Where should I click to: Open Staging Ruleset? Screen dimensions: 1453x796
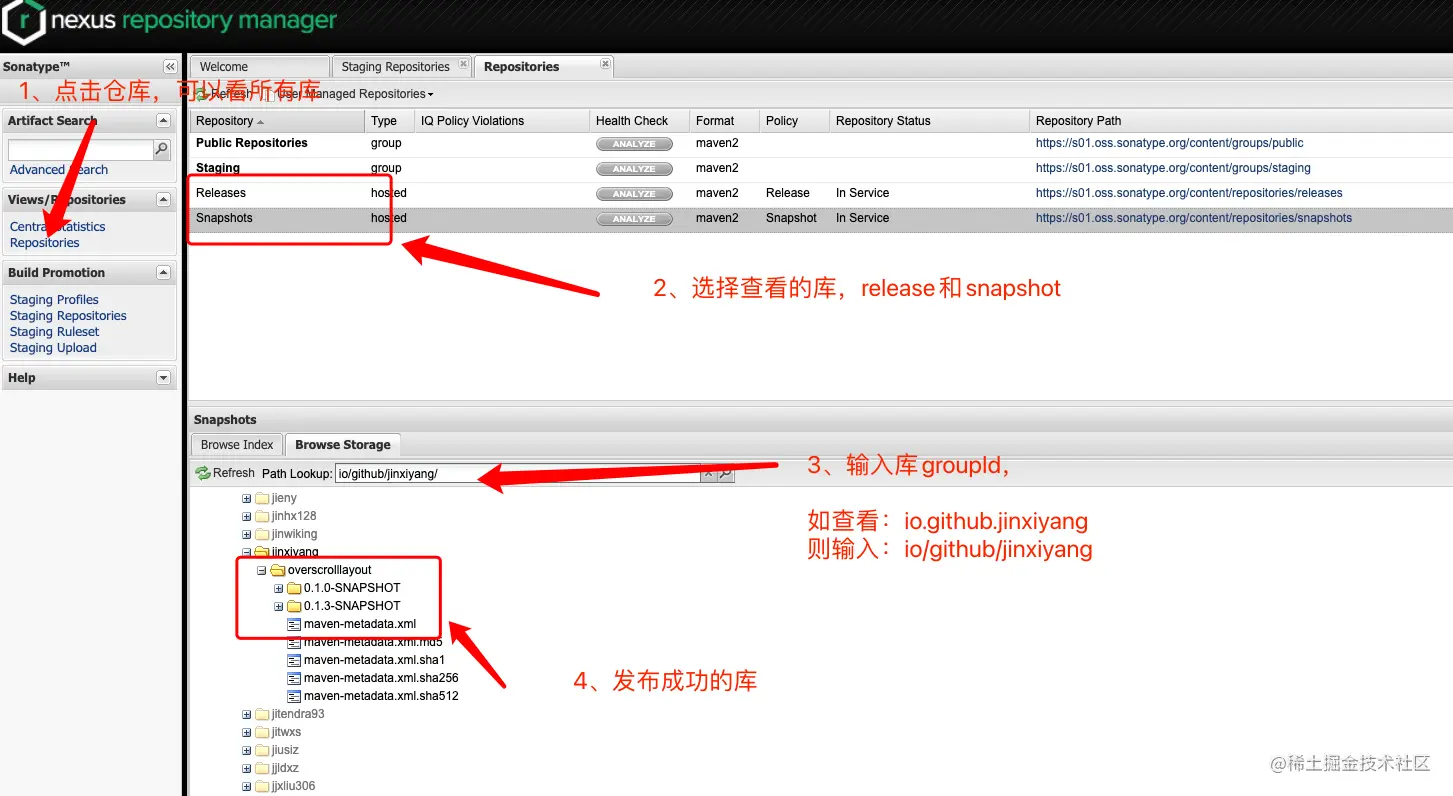[x=55, y=332]
